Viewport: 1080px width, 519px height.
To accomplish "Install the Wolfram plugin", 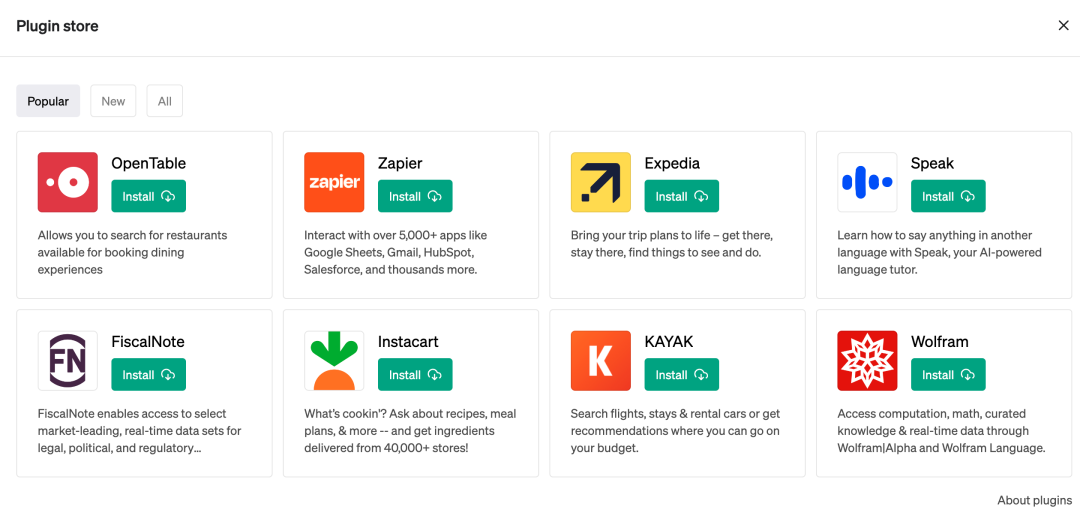I will (x=948, y=375).
